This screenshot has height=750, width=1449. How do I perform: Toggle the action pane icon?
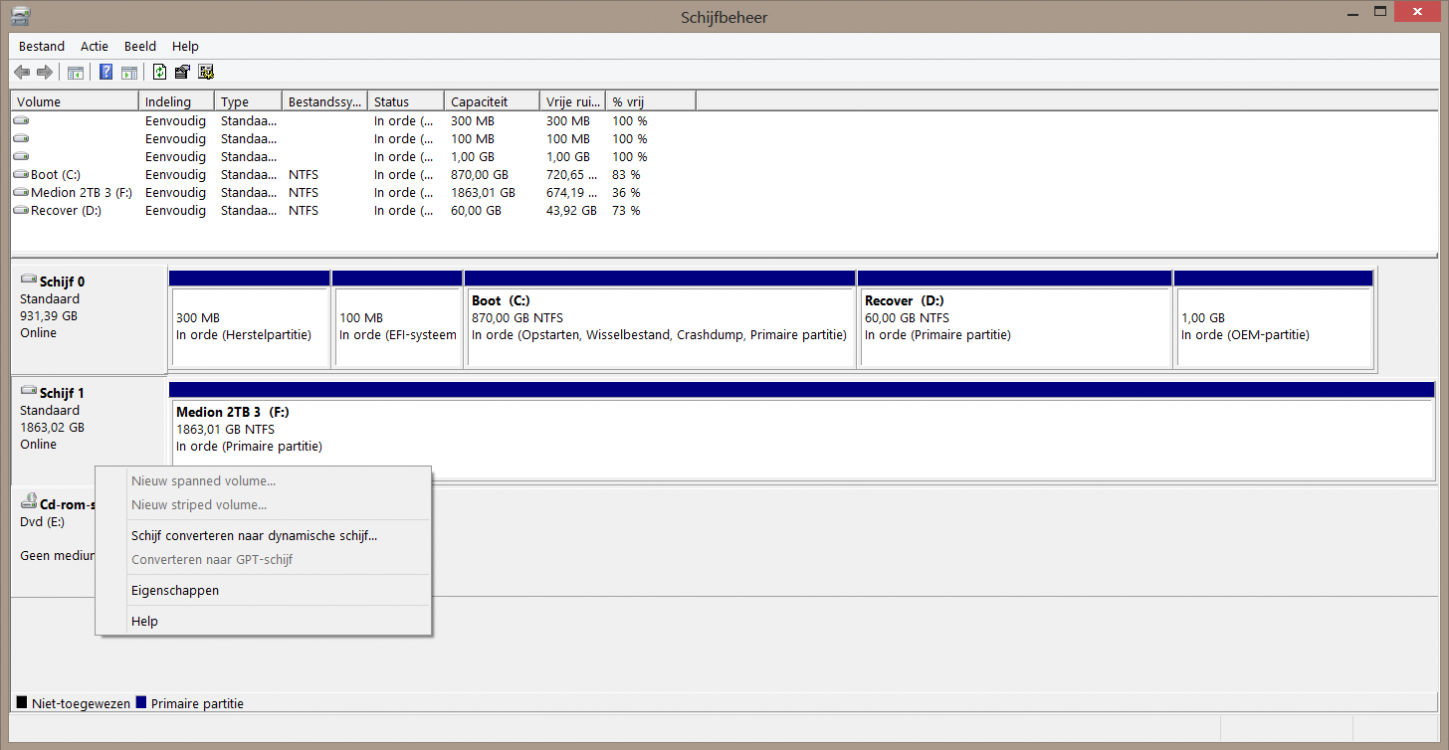129,71
